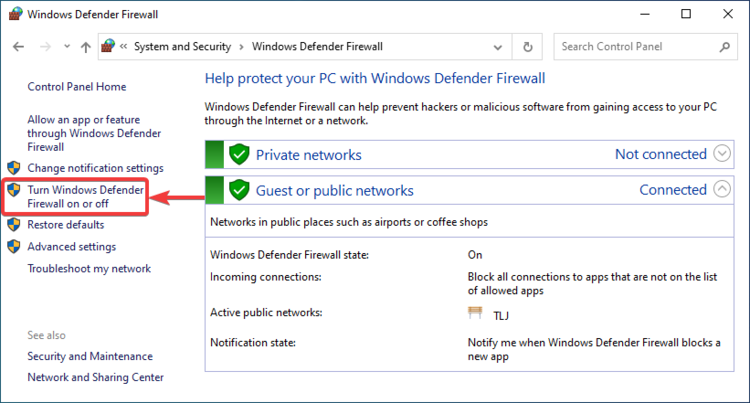Click shield icon beside Change notification settings

tap(14, 168)
